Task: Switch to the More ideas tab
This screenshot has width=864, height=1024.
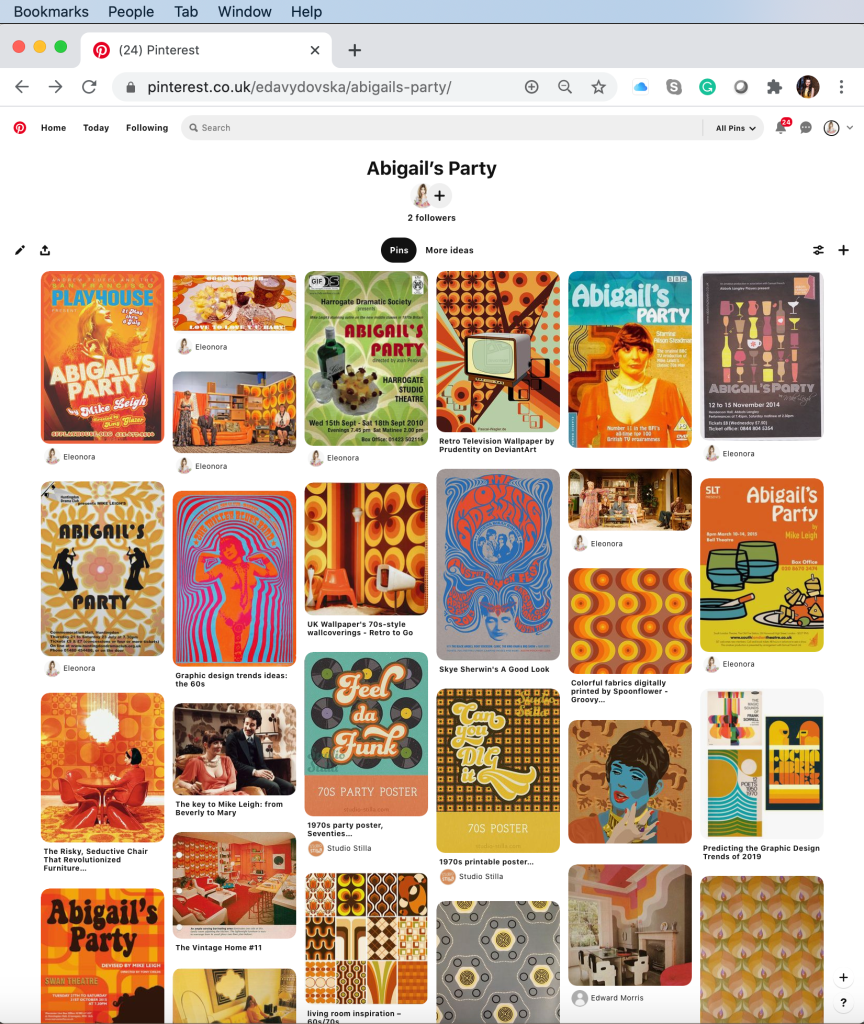Action: (x=449, y=250)
